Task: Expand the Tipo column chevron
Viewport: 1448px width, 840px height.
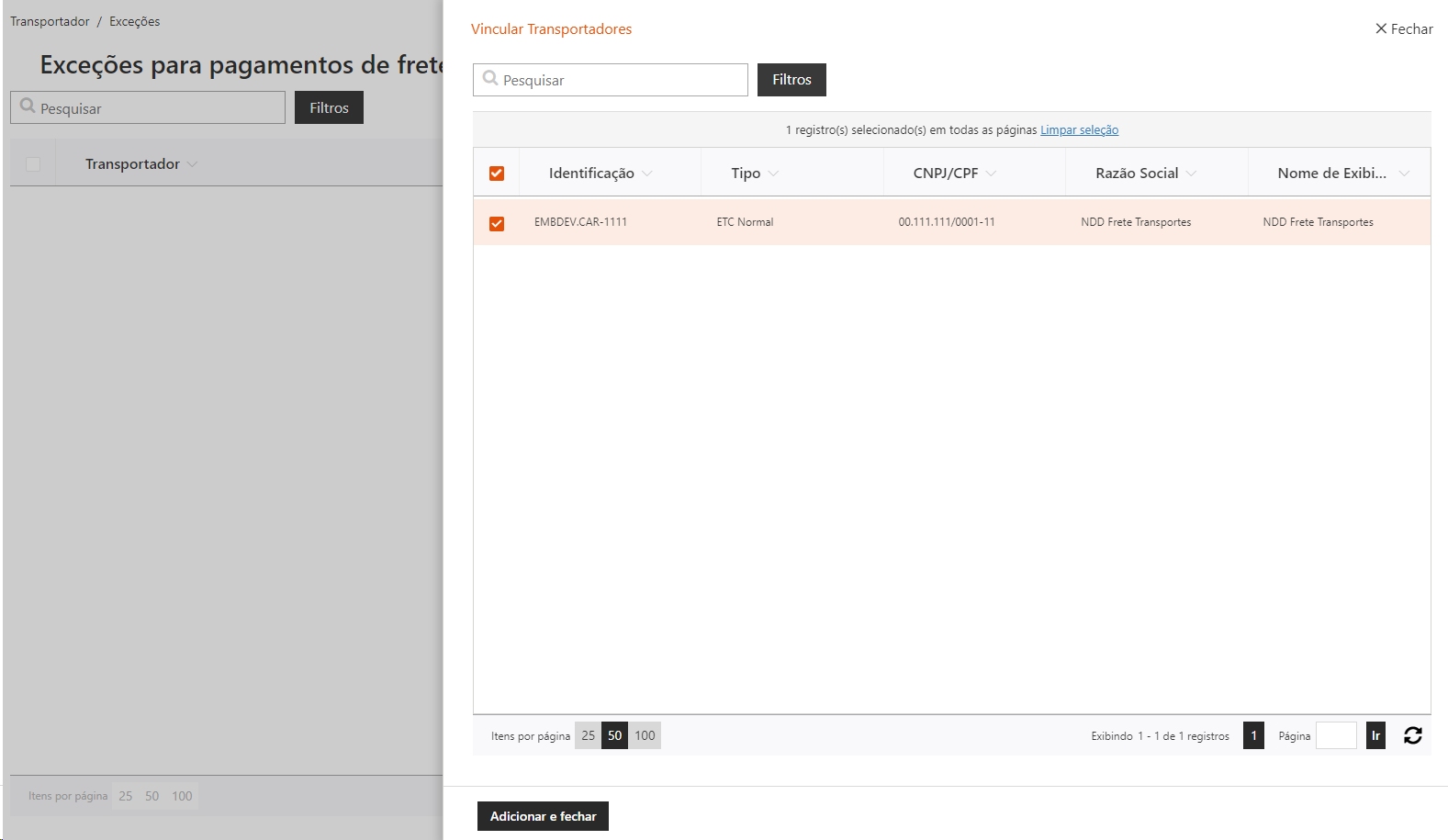Action: [x=773, y=174]
